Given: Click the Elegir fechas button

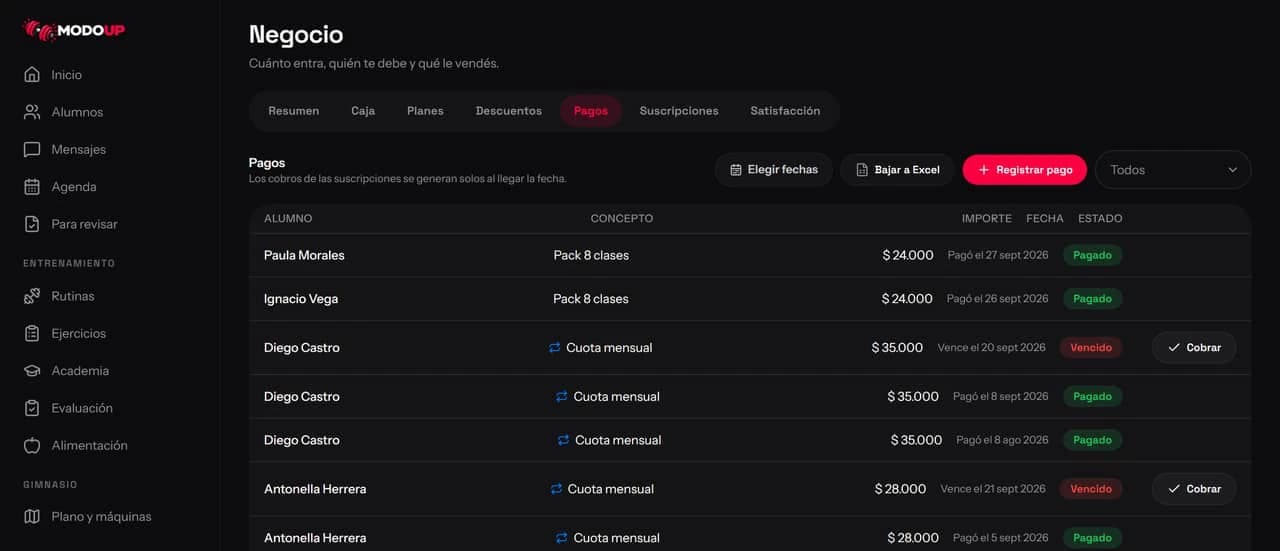Looking at the screenshot, I should coord(774,170).
